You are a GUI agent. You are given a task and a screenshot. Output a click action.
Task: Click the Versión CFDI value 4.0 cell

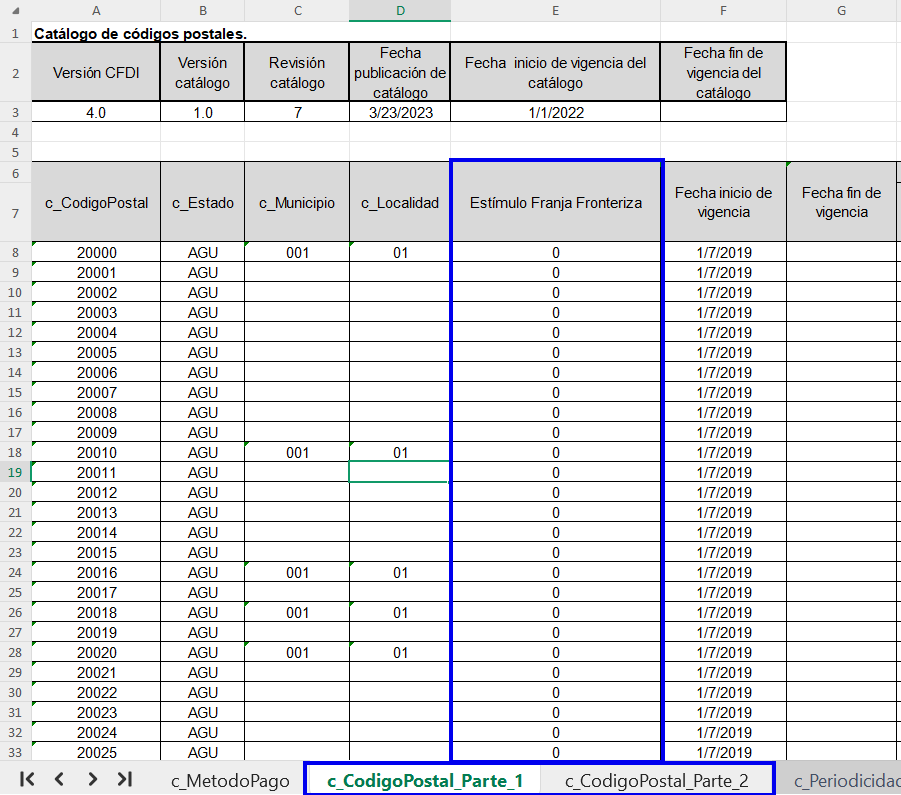(x=96, y=112)
